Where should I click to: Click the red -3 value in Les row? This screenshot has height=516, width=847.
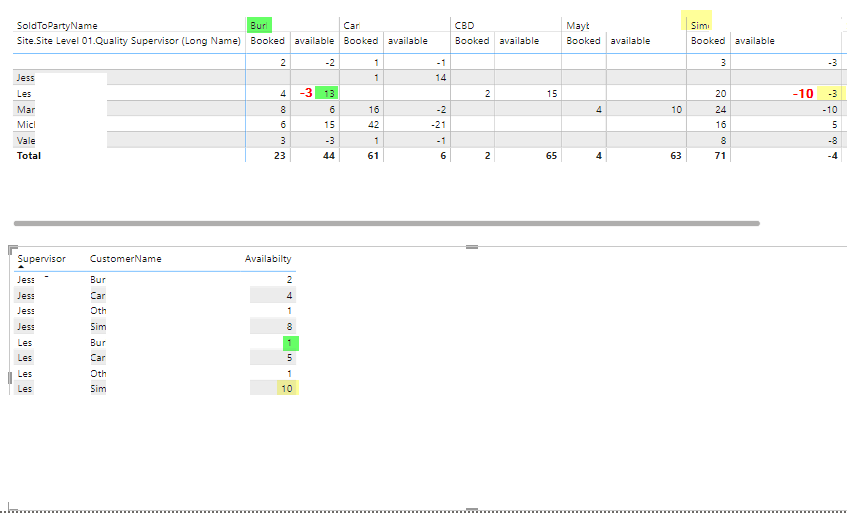pyautogui.click(x=306, y=93)
